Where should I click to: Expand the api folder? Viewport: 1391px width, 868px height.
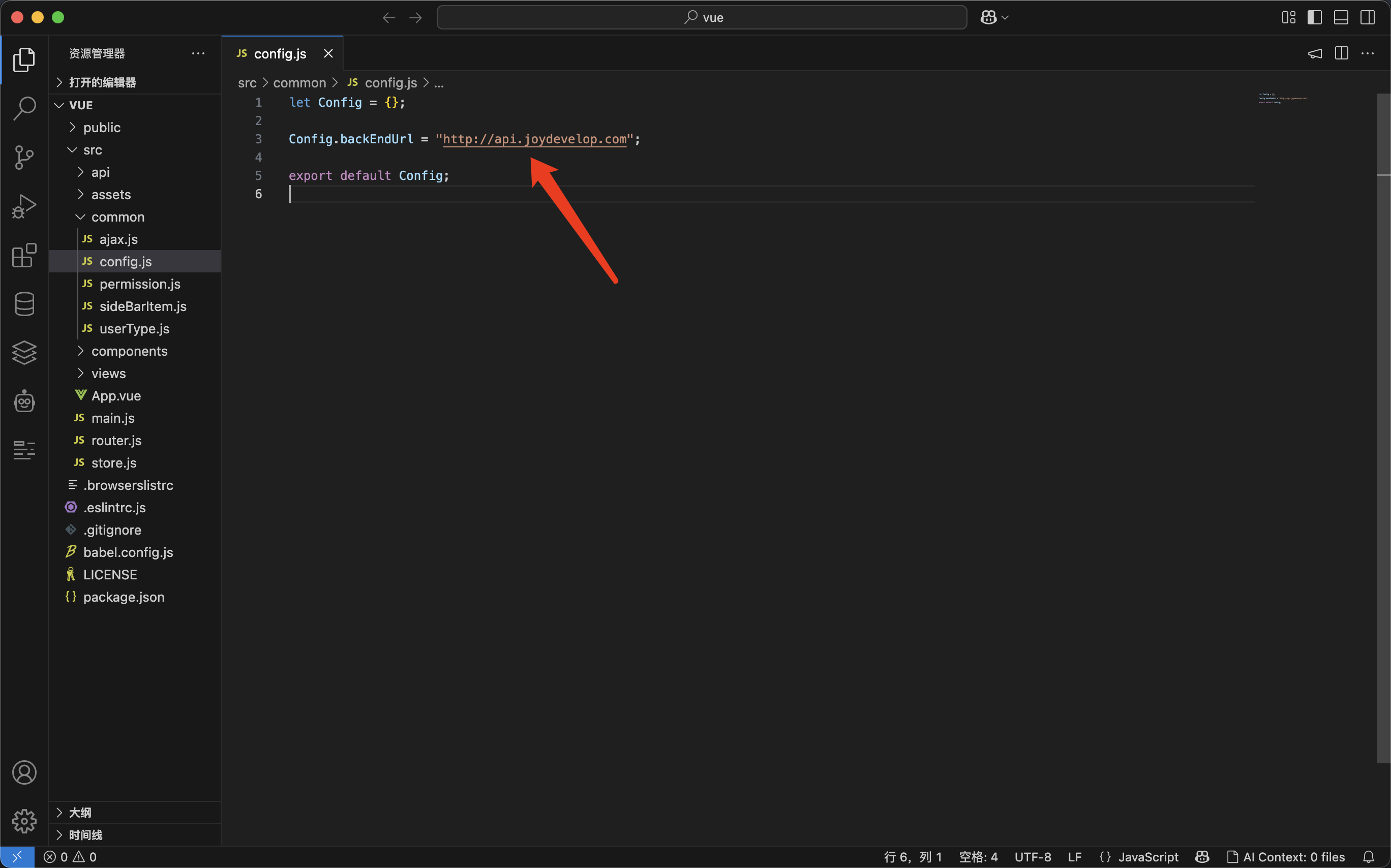click(x=135, y=172)
